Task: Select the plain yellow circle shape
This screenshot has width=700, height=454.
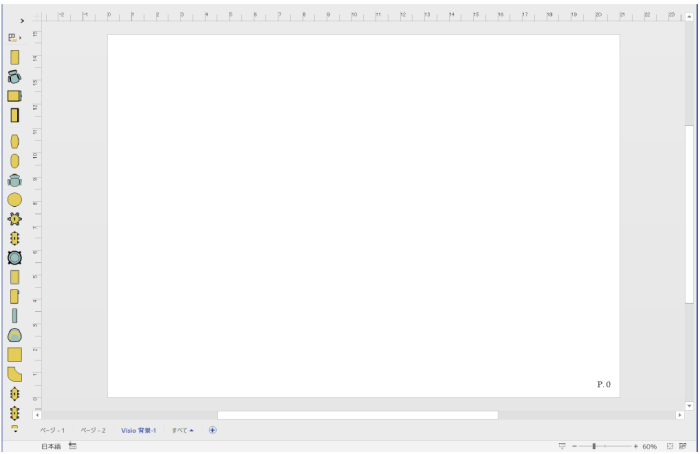Action: coord(15,199)
